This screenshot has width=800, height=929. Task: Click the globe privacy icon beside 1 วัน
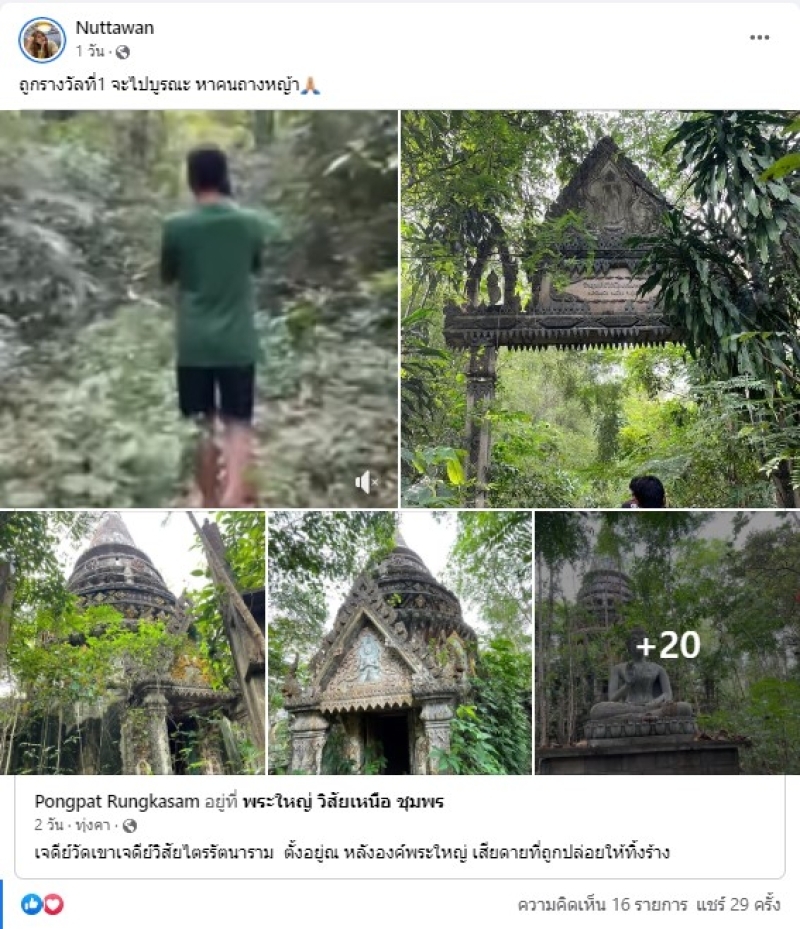[123, 53]
